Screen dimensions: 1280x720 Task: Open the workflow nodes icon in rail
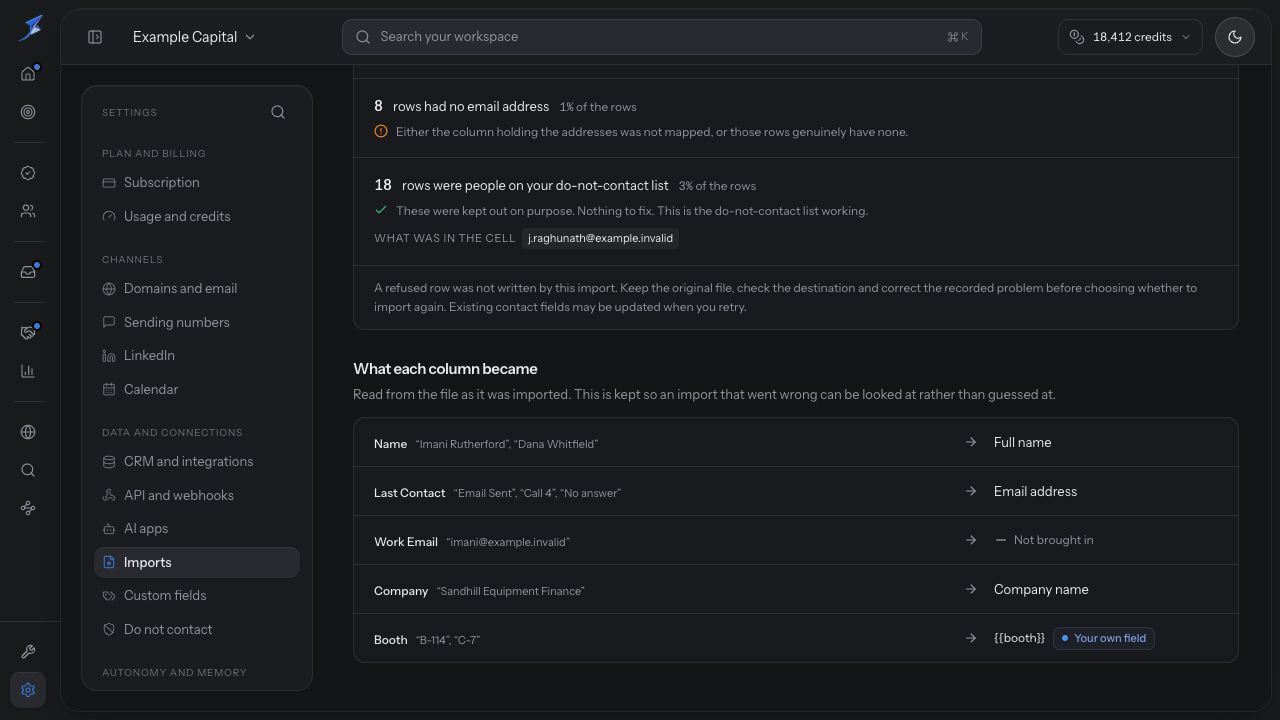click(x=28, y=508)
